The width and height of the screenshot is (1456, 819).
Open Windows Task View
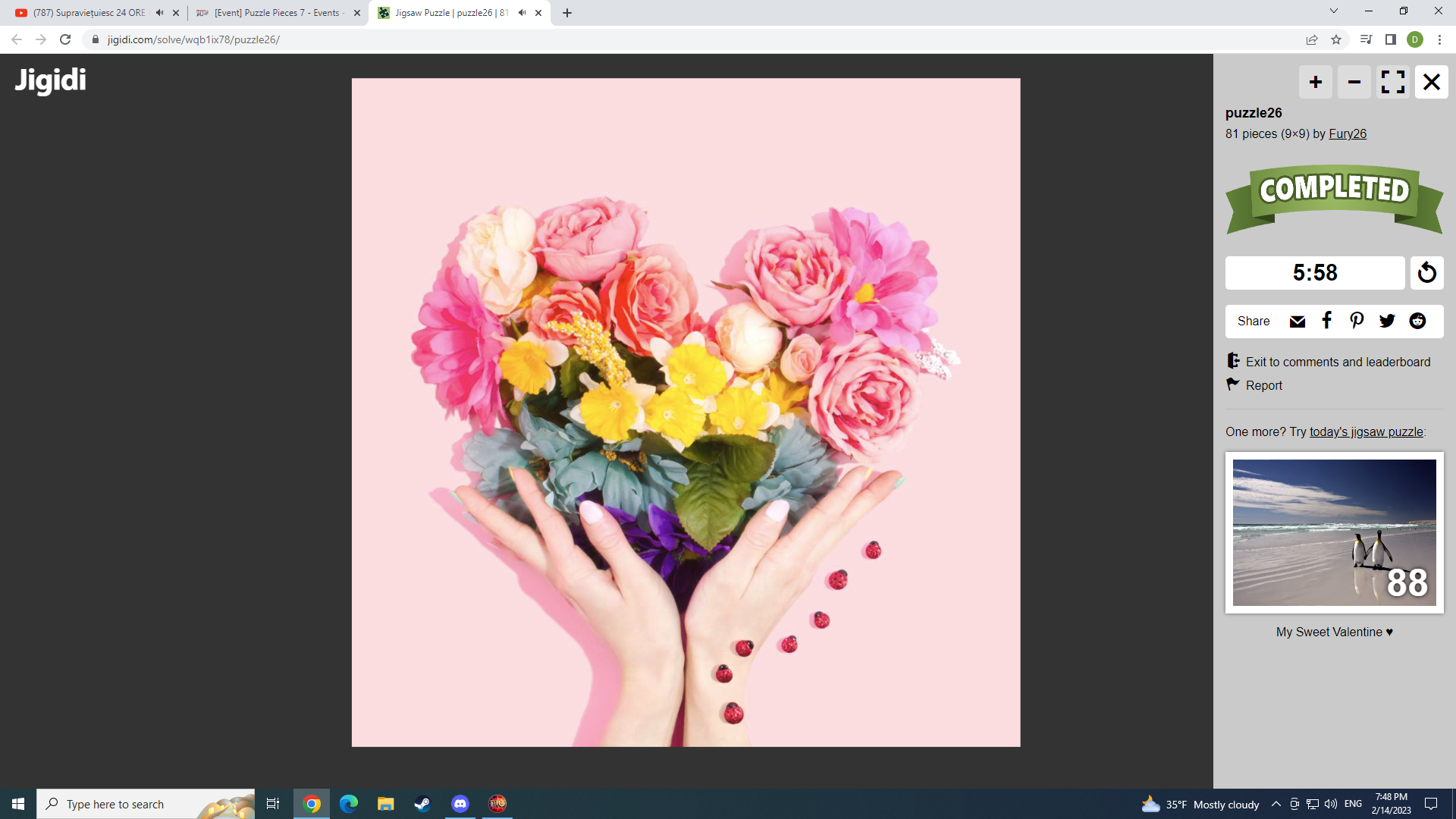(273, 804)
